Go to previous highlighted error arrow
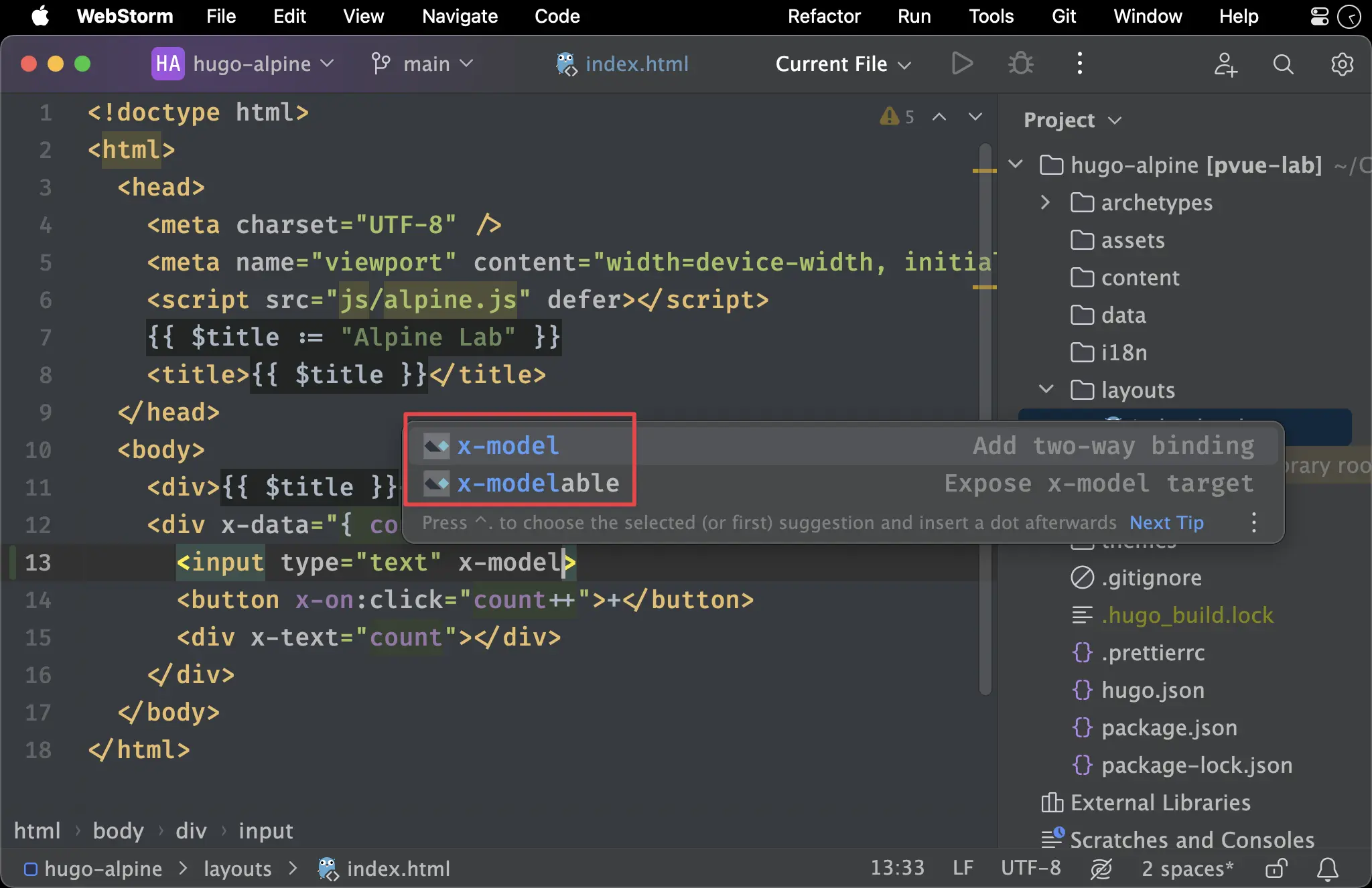This screenshot has width=1372, height=888. (x=939, y=117)
